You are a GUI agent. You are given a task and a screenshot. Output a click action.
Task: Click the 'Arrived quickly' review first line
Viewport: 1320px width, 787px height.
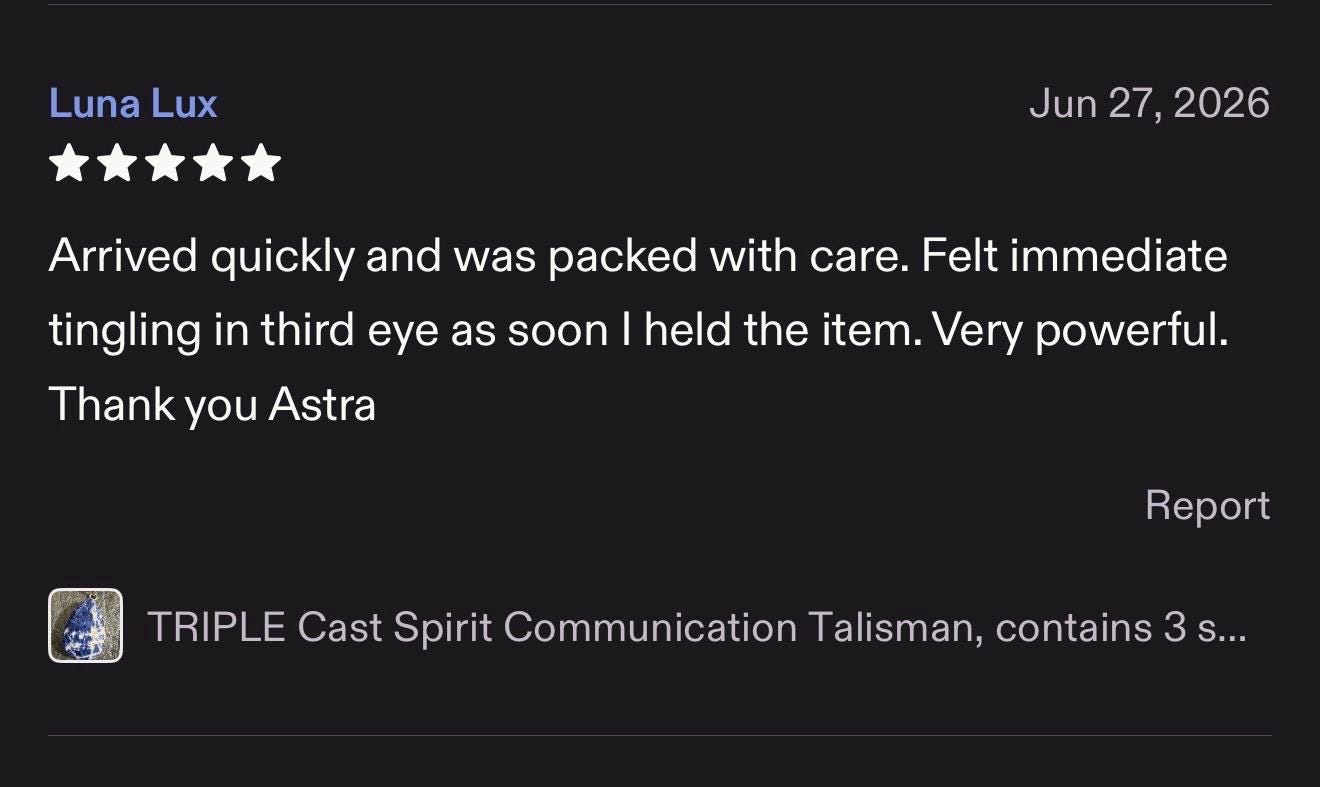pos(638,256)
